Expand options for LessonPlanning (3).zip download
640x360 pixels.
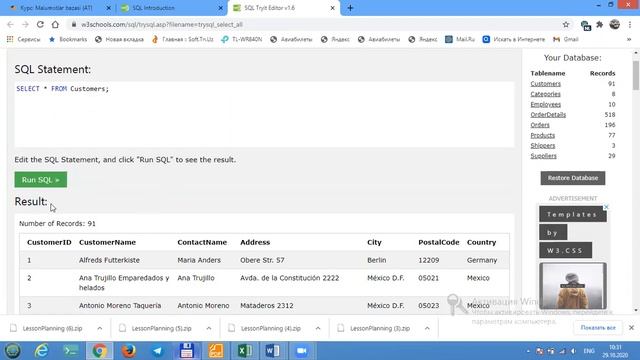[427, 328]
